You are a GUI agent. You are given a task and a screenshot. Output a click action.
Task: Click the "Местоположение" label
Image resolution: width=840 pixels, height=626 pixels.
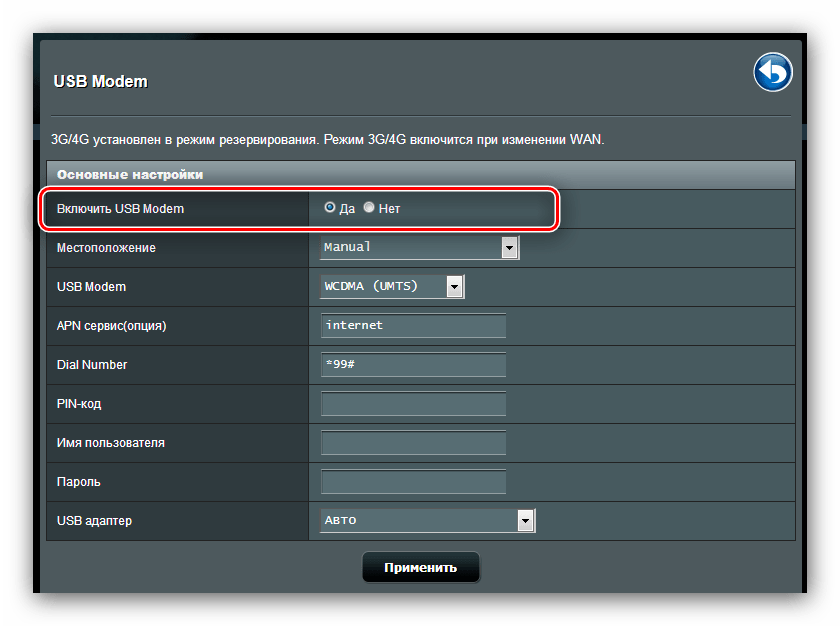(107, 248)
